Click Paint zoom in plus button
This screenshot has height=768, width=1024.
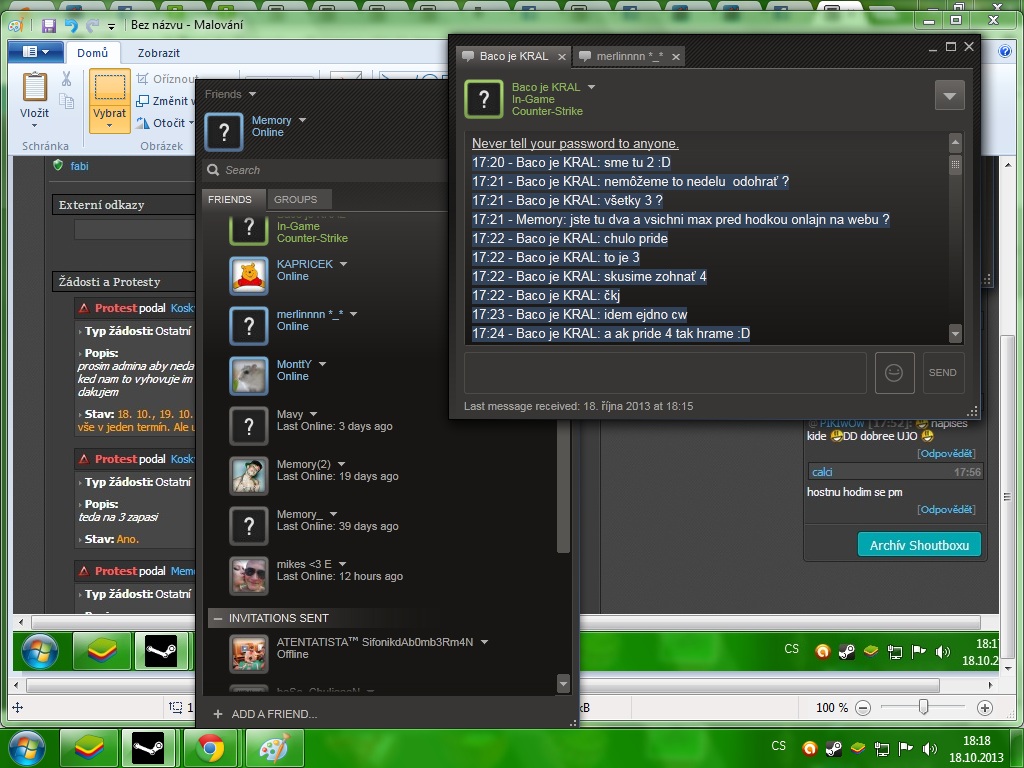985,707
